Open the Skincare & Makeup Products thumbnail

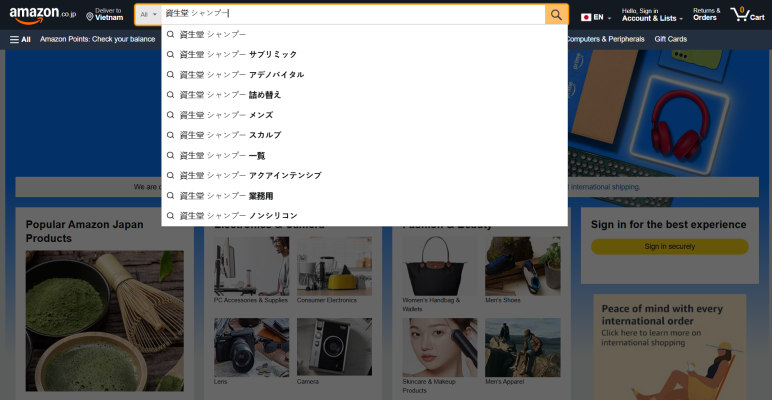click(440, 347)
